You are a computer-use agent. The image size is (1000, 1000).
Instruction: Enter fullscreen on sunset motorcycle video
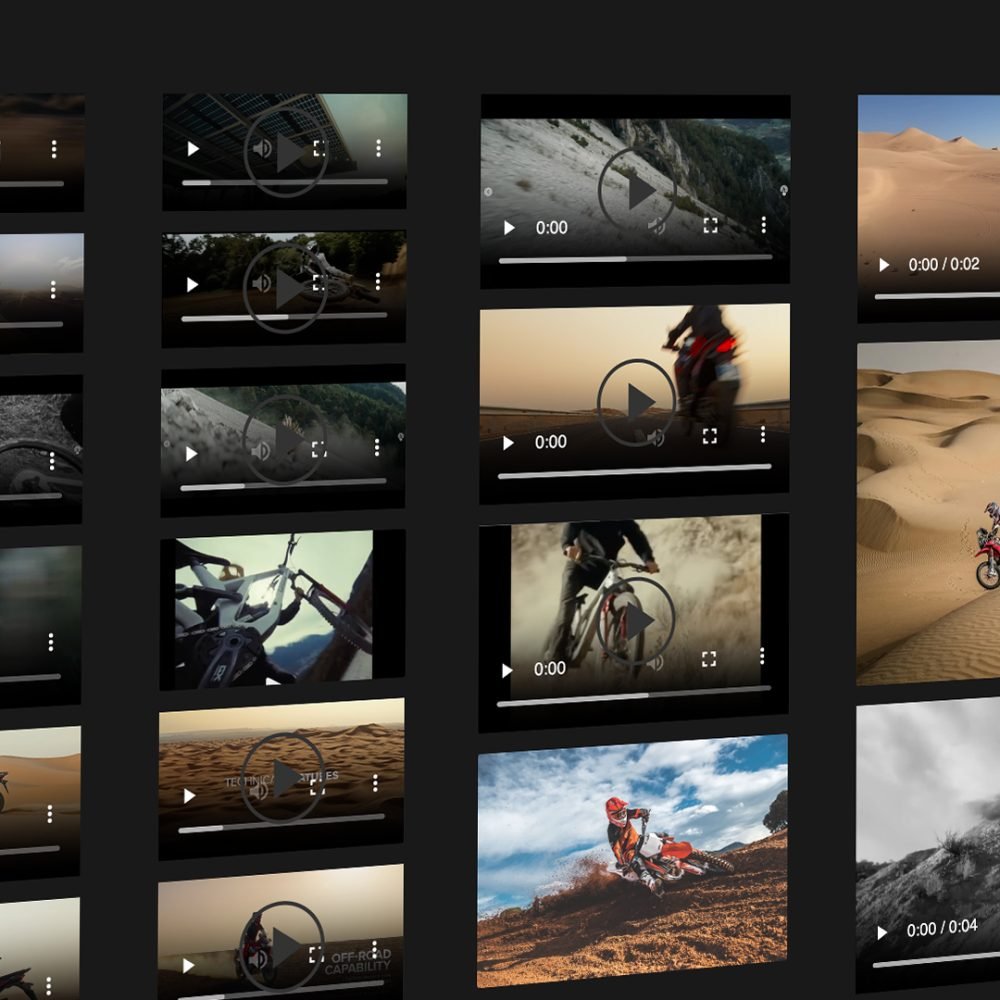[710, 436]
